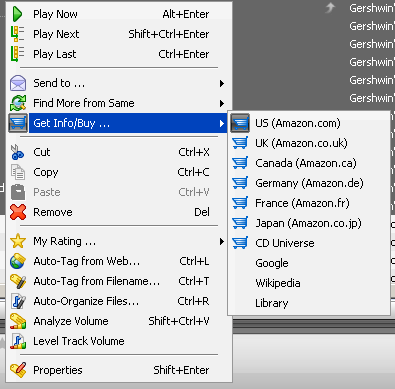Screen dimensions: 395x389
Task: Select the highlighted Get Info/Buy … entry
Action: 119,123
